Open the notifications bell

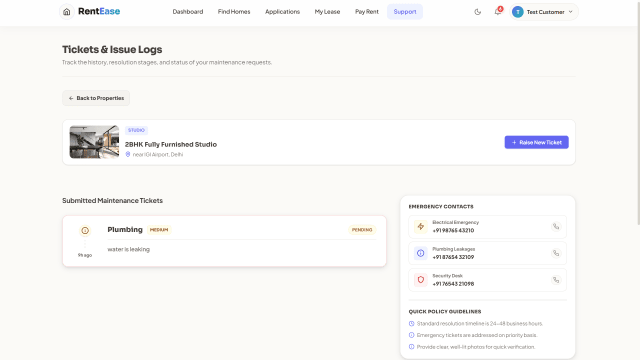498,11
